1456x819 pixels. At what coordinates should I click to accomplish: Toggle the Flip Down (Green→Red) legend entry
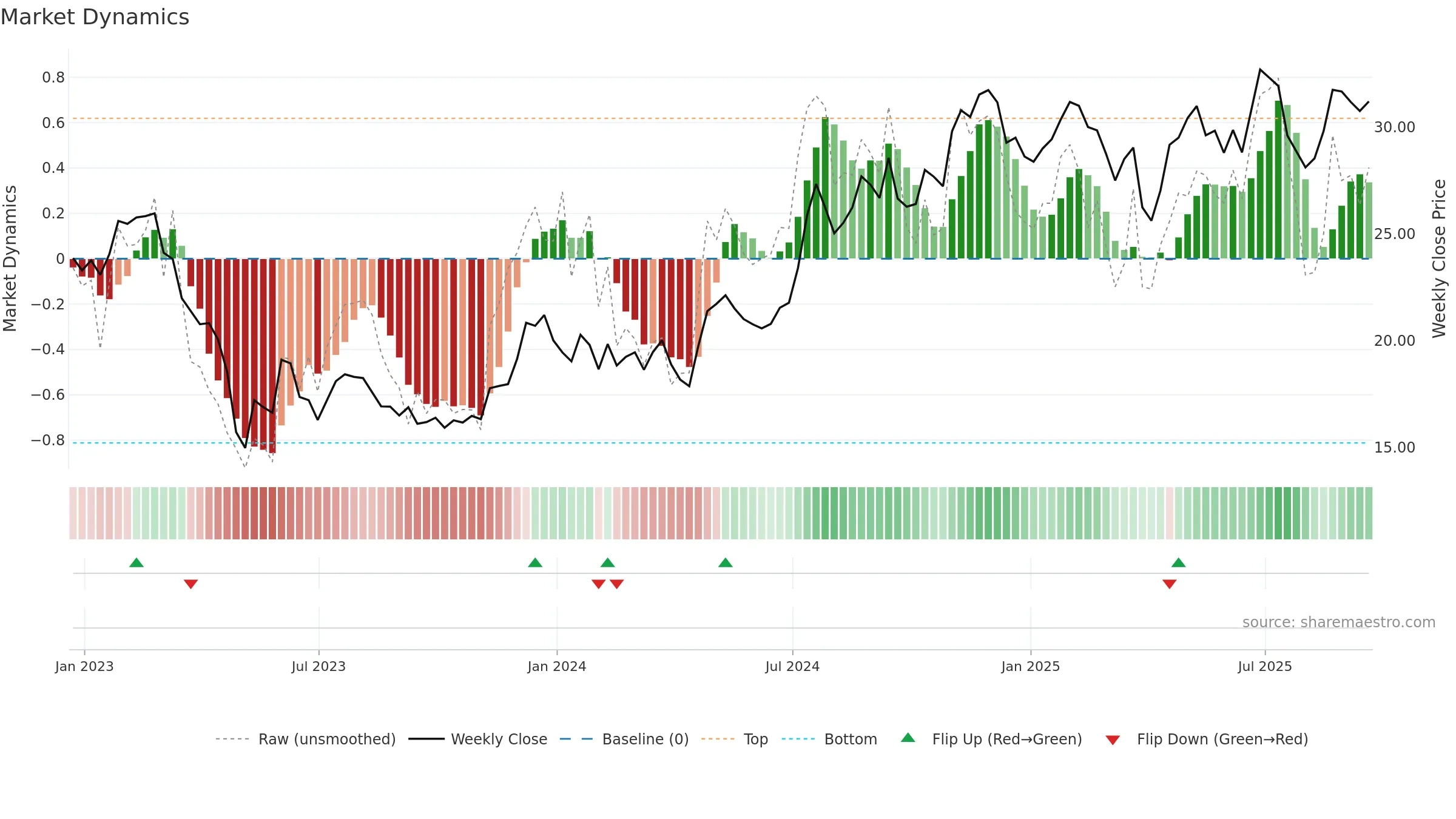pos(1207,739)
